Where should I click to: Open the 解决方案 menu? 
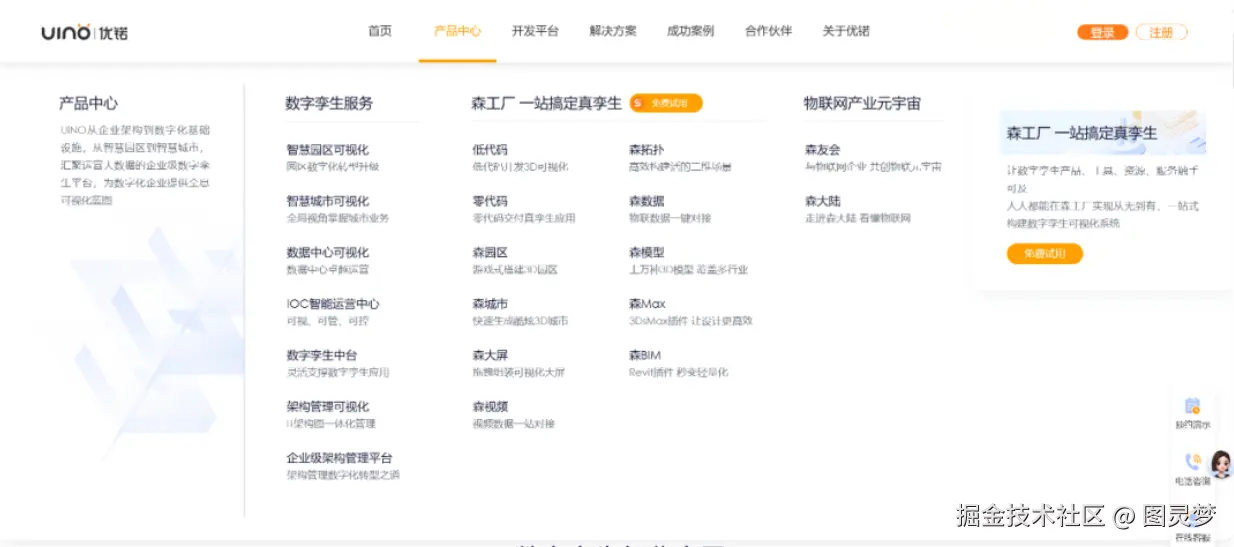coord(613,31)
